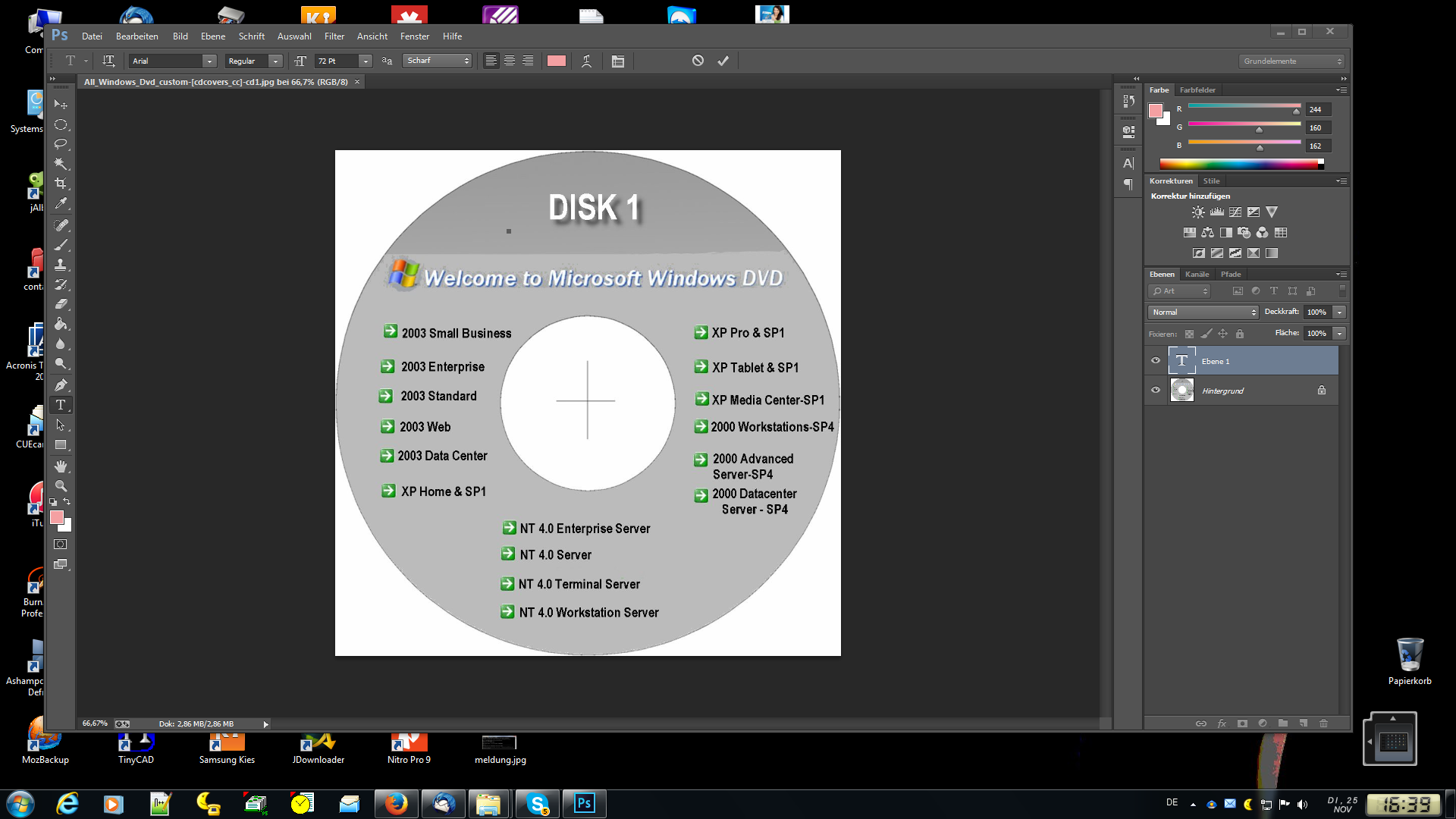Image resolution: width=1456 pixels, height=819 pixels.
Task: Select the Clone Stamp tool
Action: (61, 265)
